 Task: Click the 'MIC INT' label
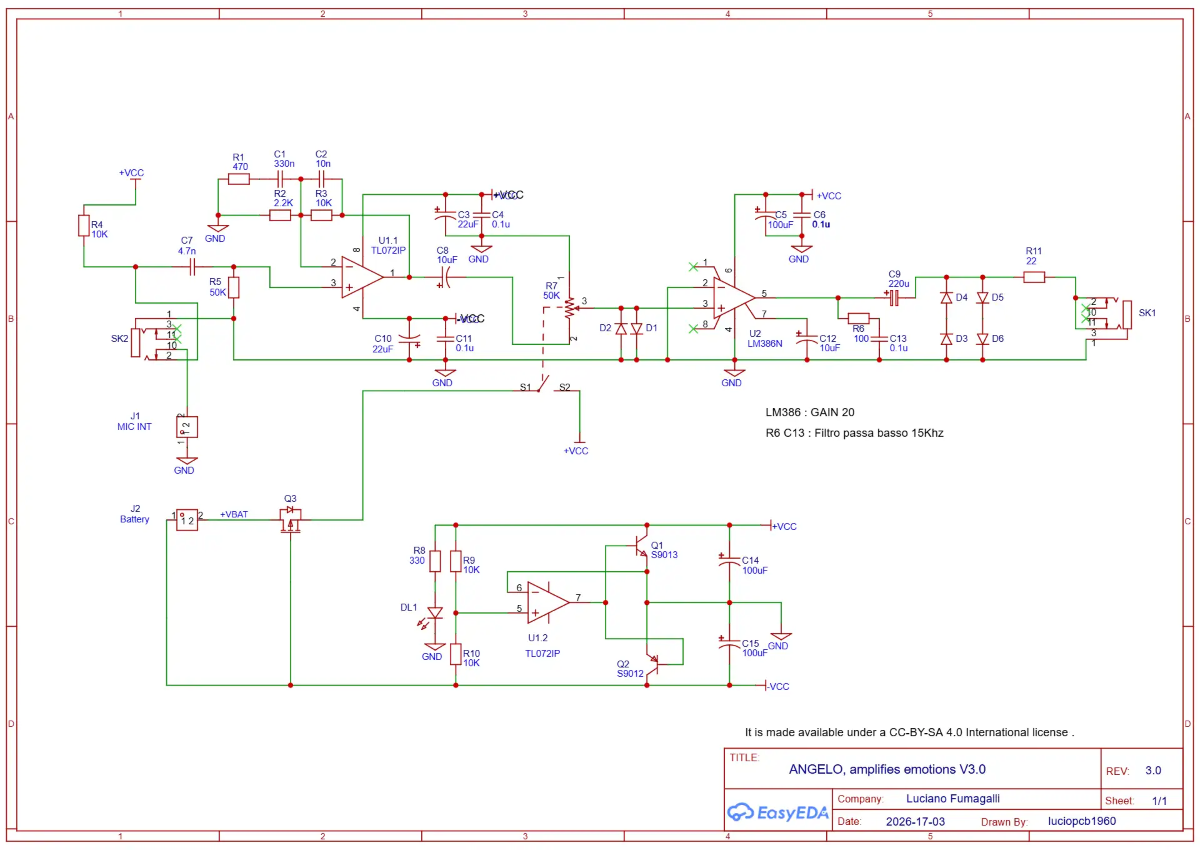pyautogui.click(x=137, y=427)
